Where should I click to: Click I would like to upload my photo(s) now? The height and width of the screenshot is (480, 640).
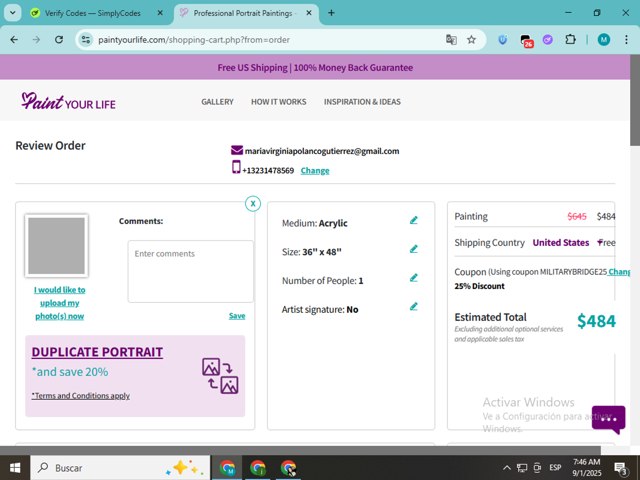[x=60, y=303]
